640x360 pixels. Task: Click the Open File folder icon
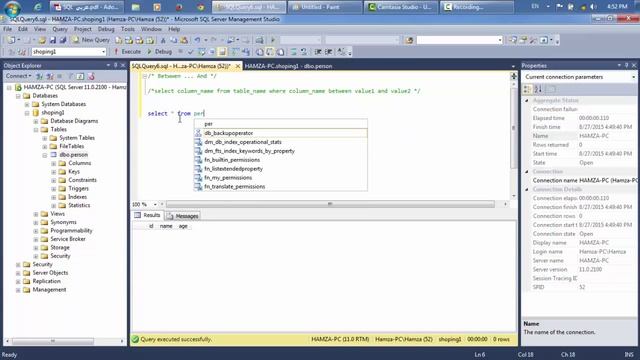coord(42,40)
